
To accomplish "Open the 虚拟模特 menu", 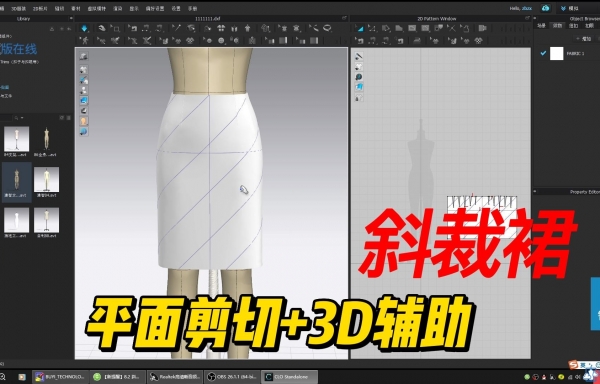I will [x=96, y=8].
